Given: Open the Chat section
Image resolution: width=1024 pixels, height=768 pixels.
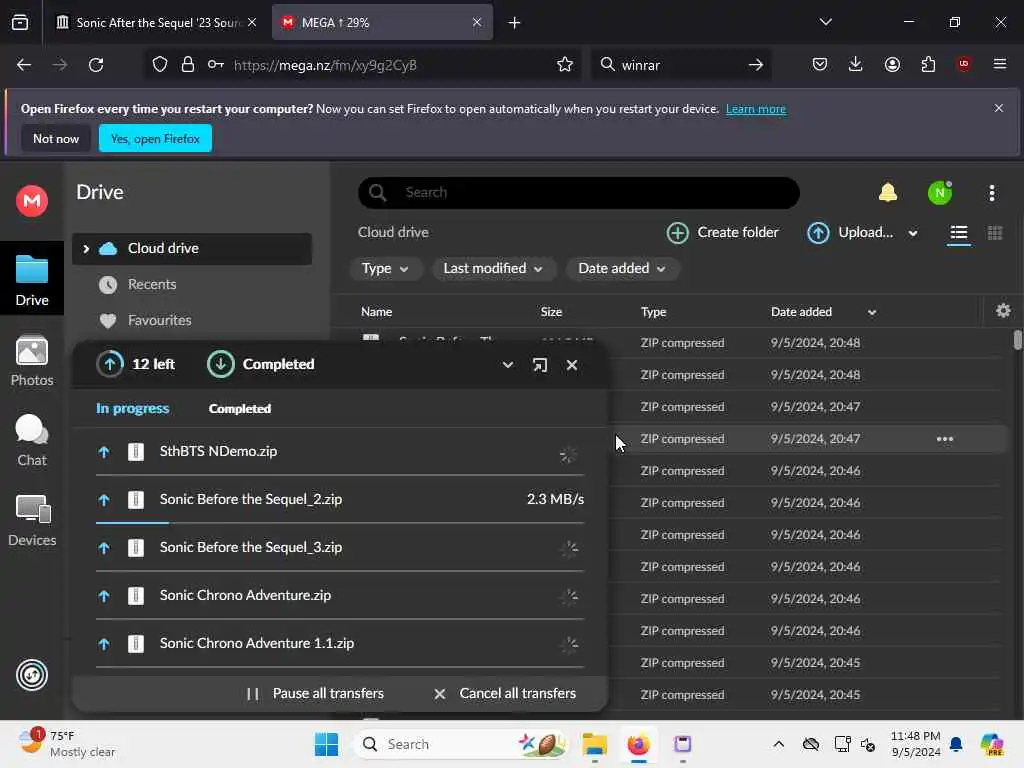Looking at the screenshot, I should [32, 441].
